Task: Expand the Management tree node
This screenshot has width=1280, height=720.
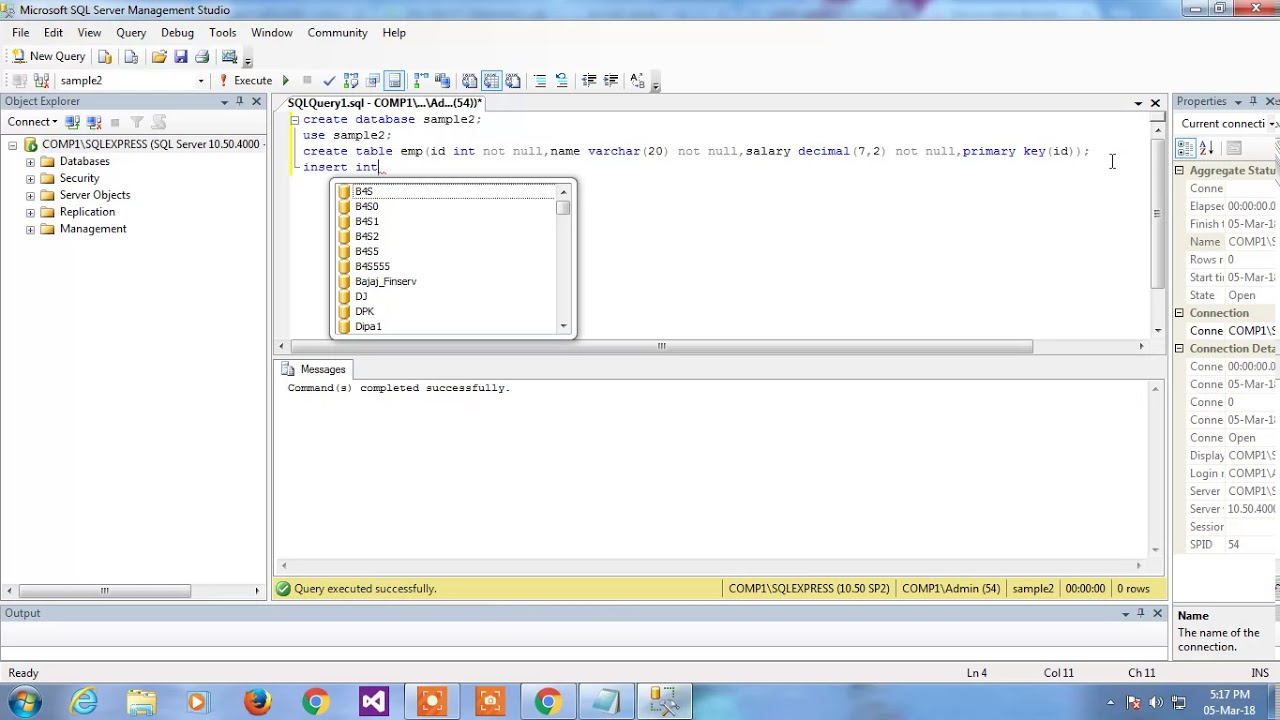Action: pyautogui.click(x=30, y=230)
